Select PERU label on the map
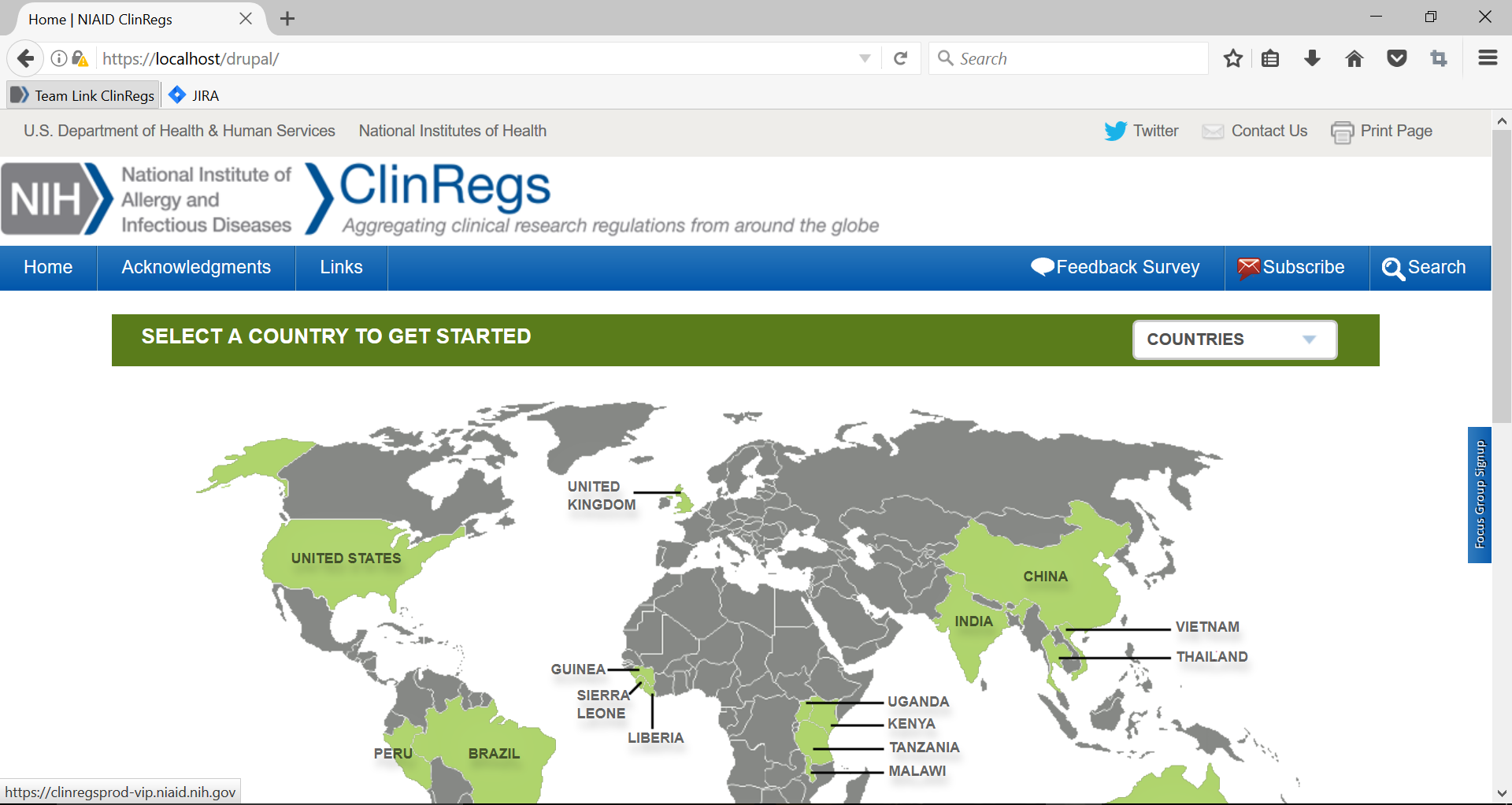 (x=393, y=754)
